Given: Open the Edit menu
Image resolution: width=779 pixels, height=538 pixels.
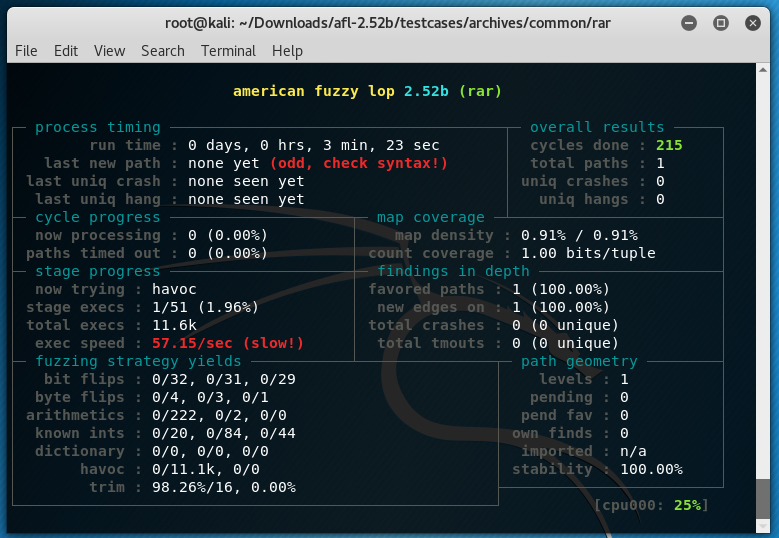Looking at the screenshot, I should [x=66, y=51].
